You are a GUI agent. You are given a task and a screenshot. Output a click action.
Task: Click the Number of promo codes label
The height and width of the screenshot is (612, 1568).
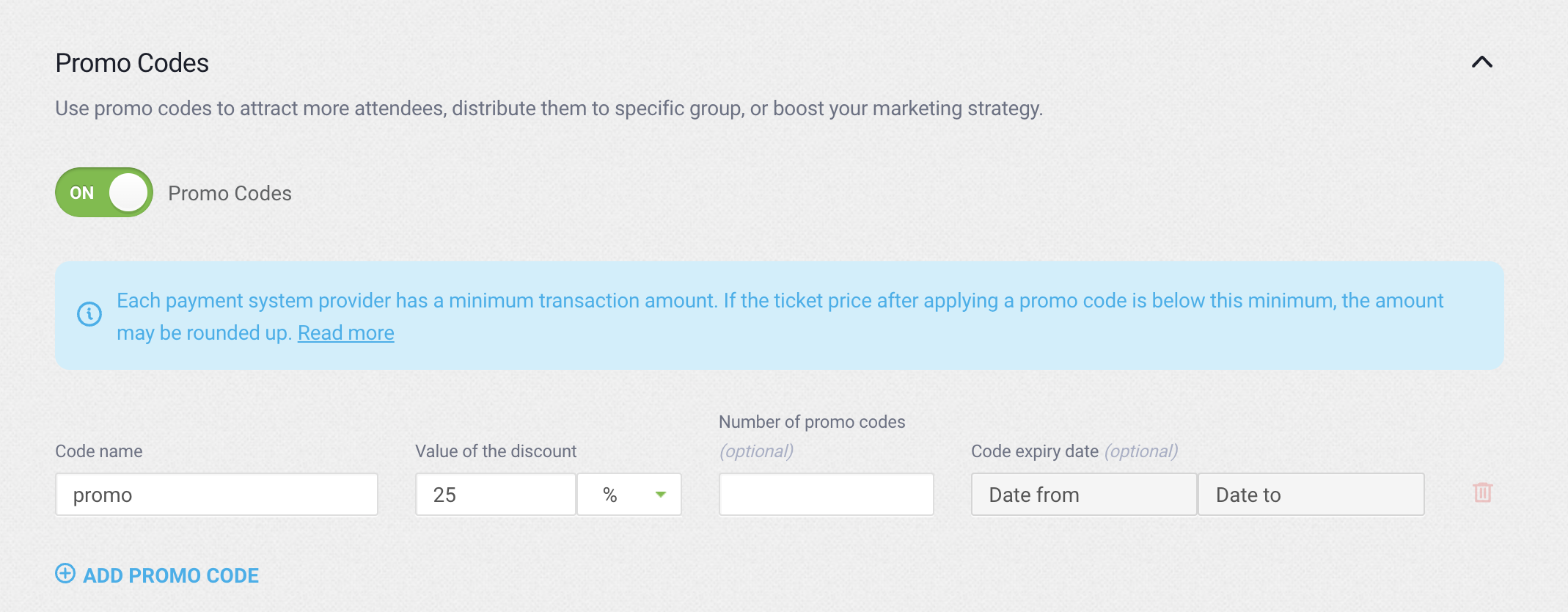tap(811, 422)
